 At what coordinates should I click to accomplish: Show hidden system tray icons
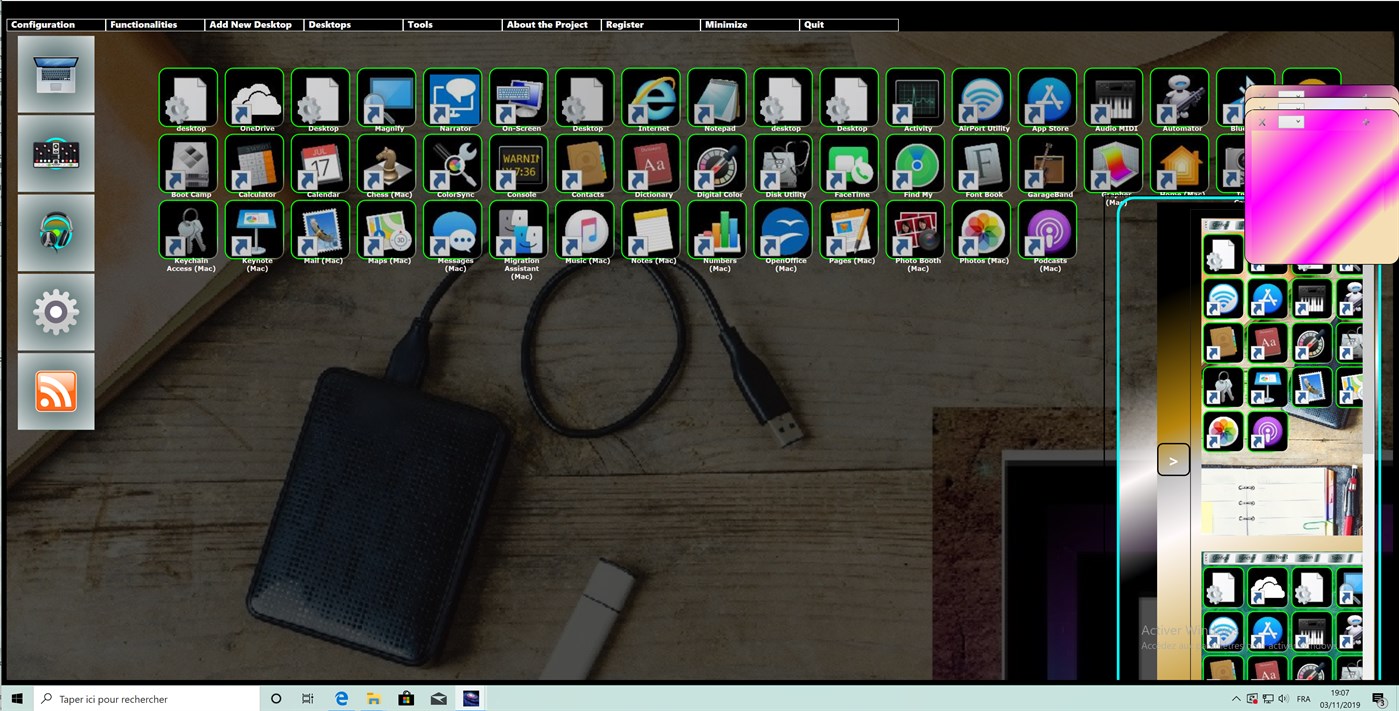click(1236, 699)
